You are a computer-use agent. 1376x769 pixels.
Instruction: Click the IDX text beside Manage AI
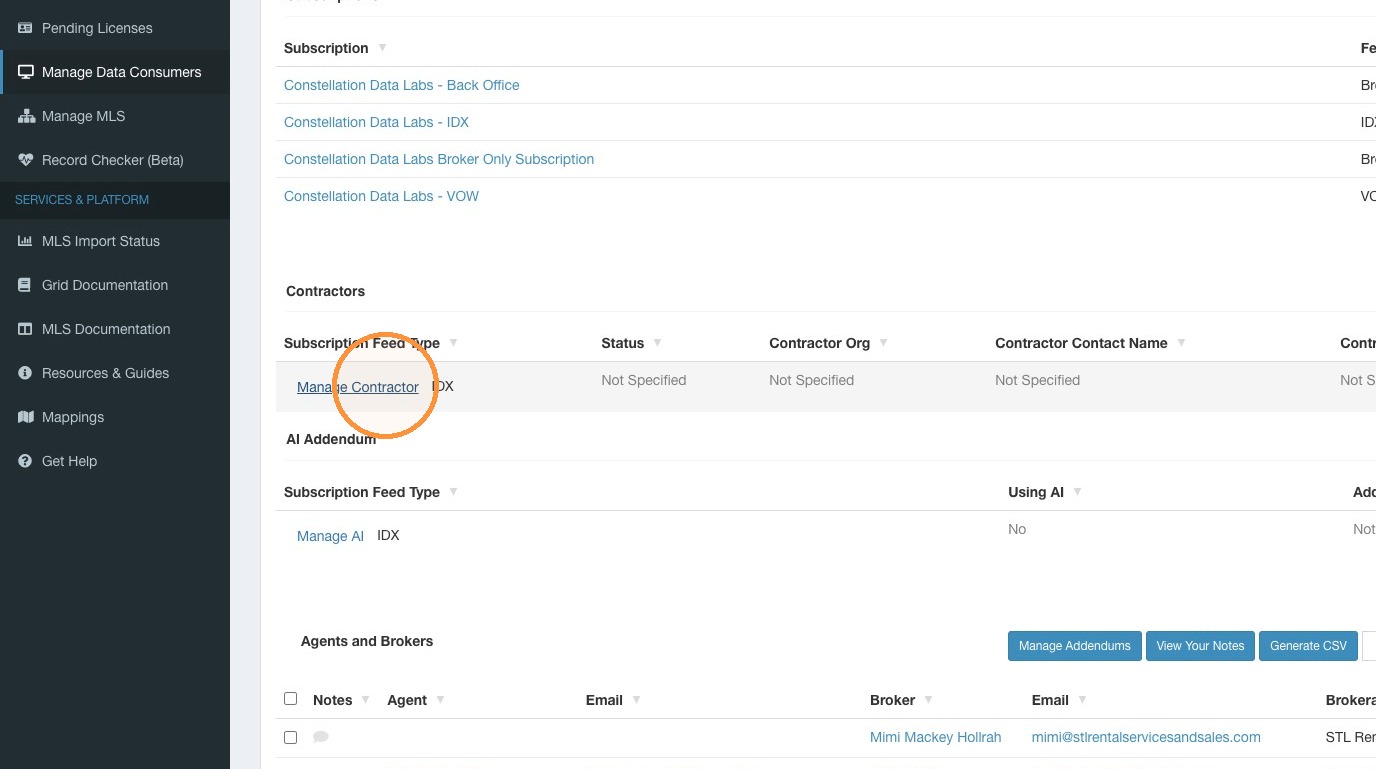point(388,535)
